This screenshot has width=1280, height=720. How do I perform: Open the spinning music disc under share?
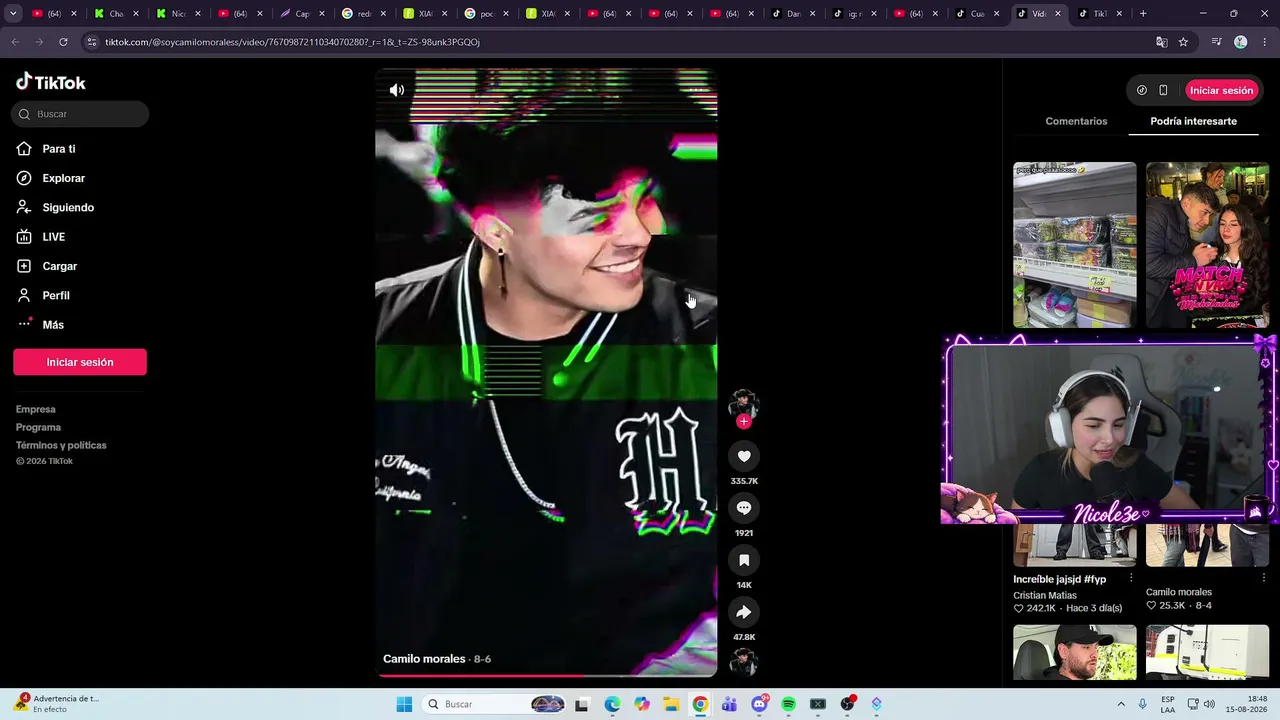click(743, 662)
